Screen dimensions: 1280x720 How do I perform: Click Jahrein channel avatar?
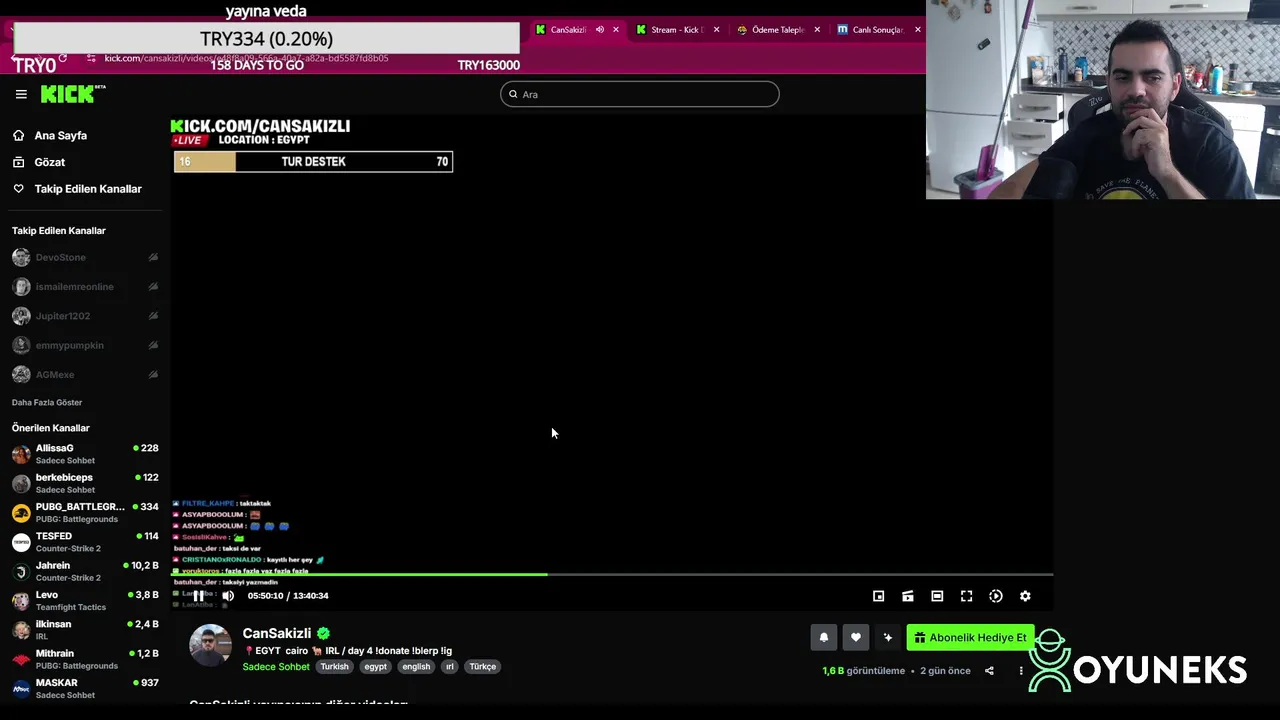point(21,571)
